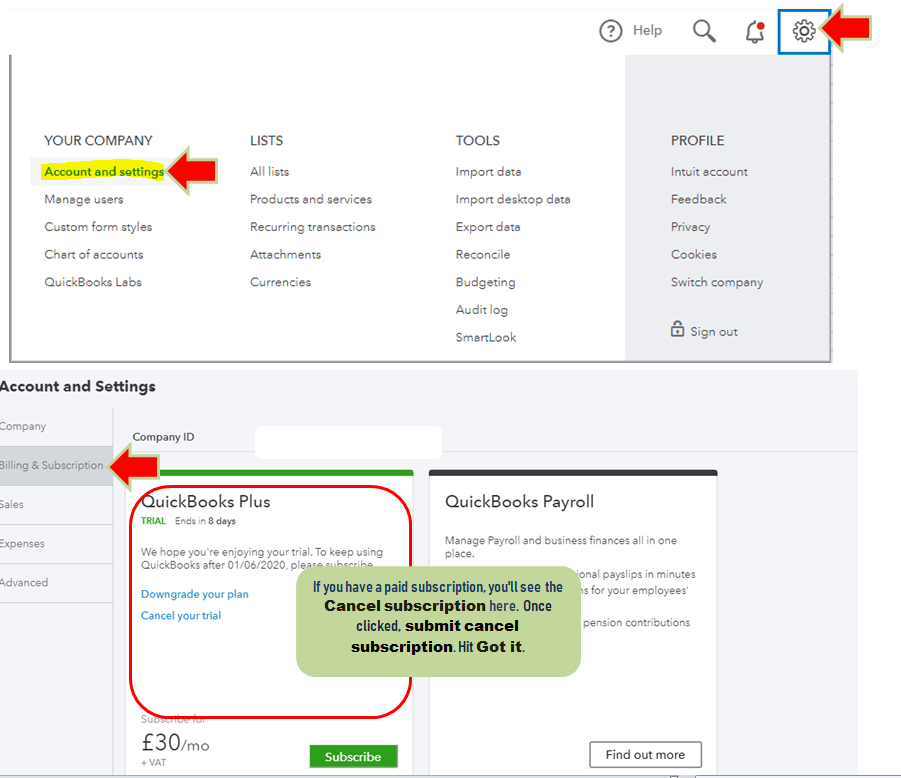This screenshot has width=901, height=778.
Task: Go to Chart of accounts
Action: [x=94, y=255]
